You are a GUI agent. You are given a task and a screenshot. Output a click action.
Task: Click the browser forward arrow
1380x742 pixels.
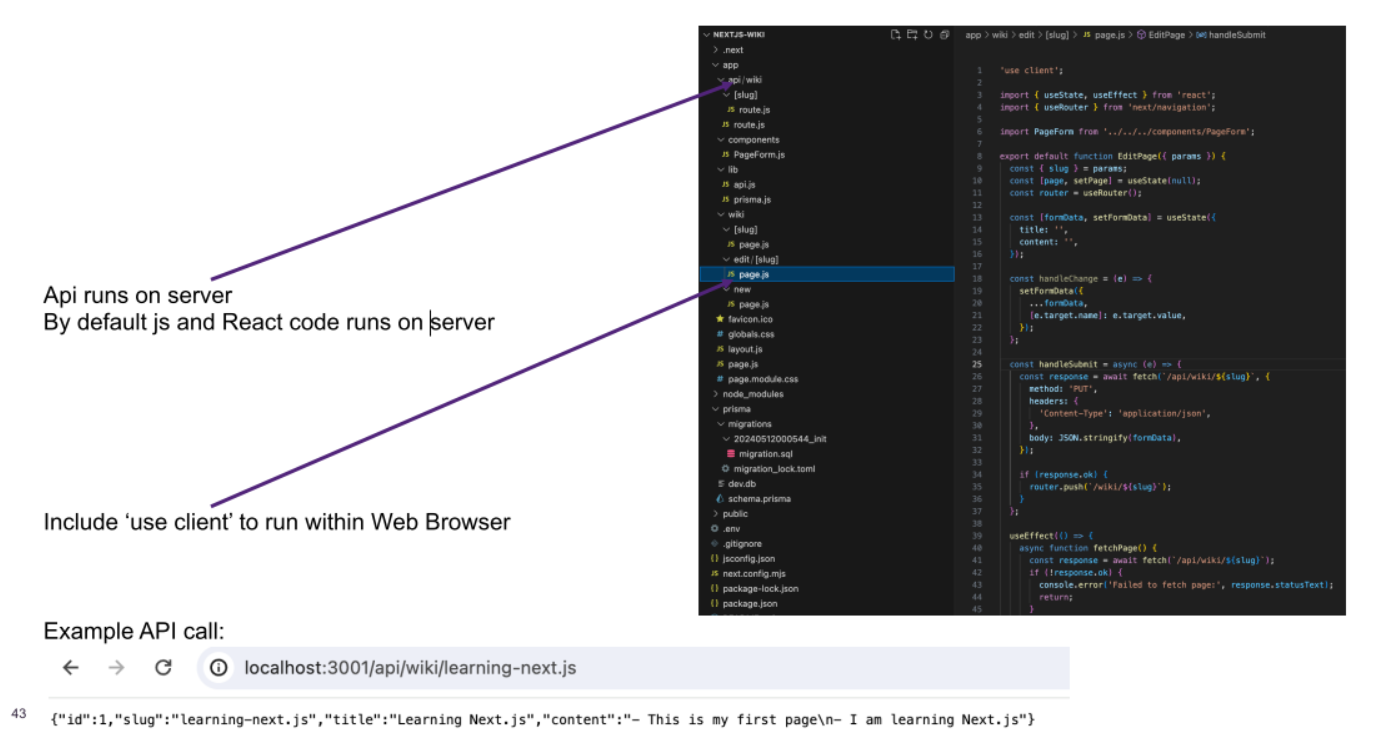117,668
